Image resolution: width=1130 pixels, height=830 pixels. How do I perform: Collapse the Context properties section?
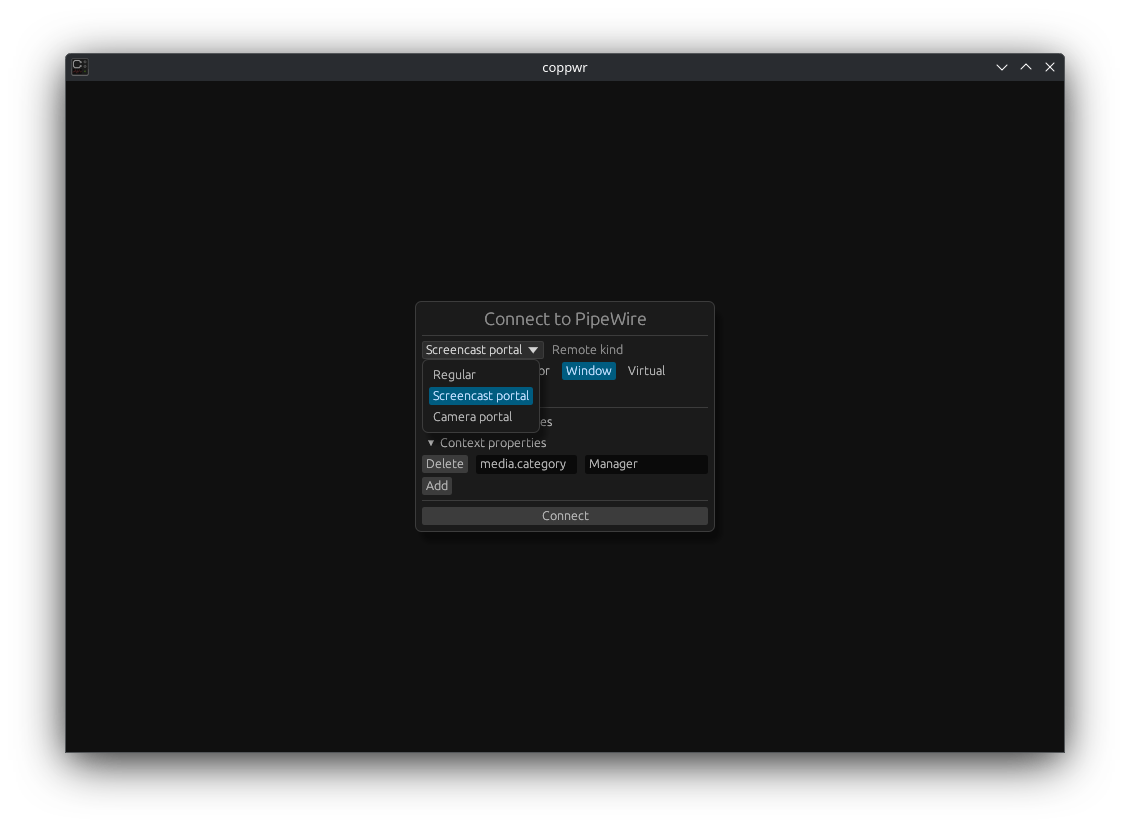point(486,442)
